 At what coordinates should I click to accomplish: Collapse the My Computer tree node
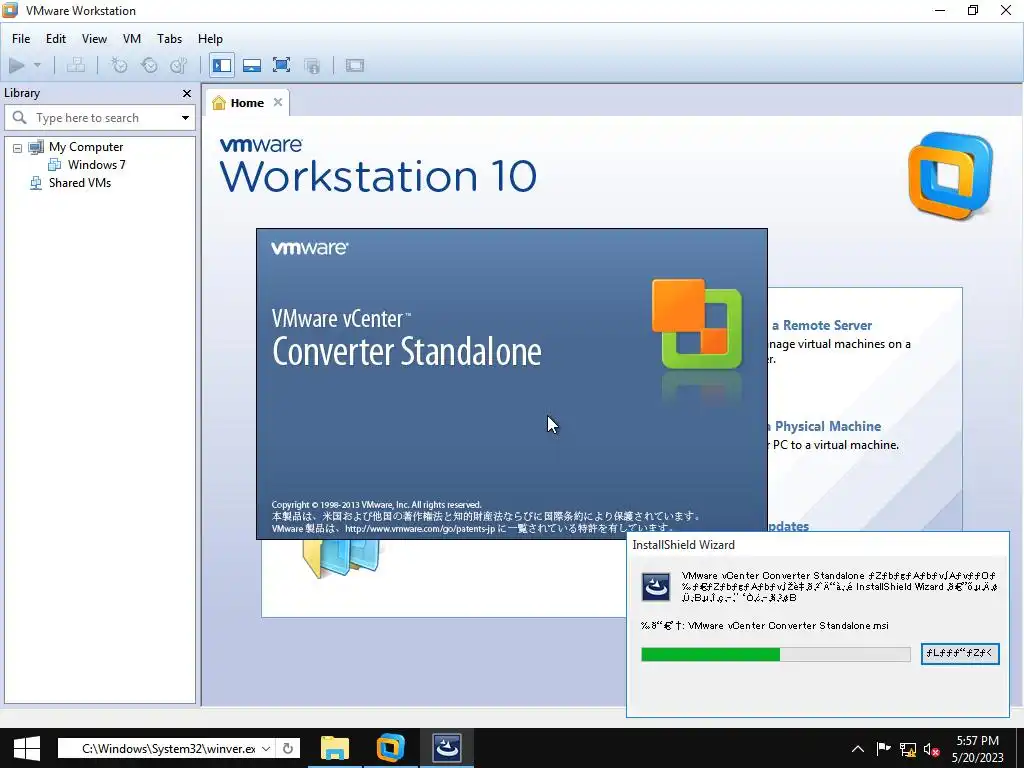coord(18,148)
